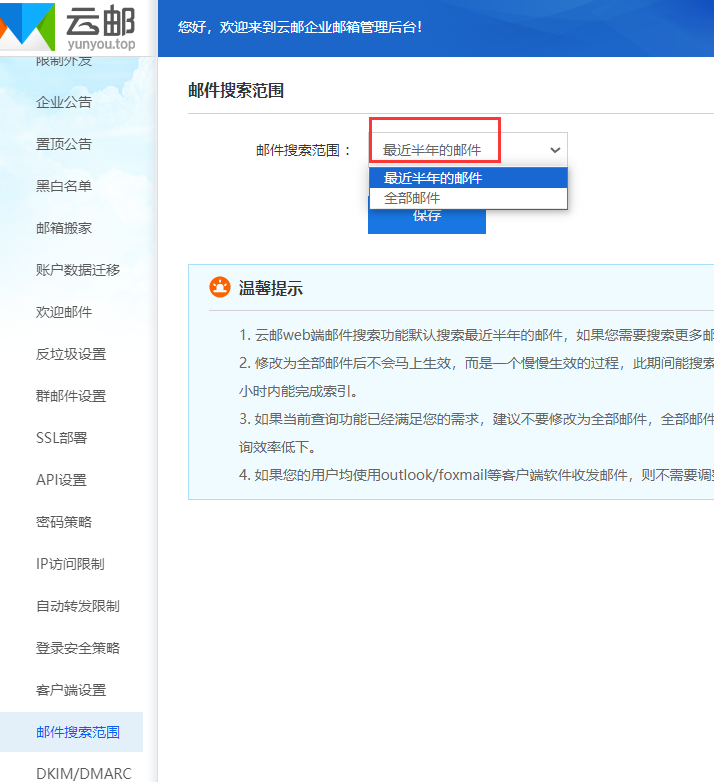Screen dimensions: 714x782
Task: Open 反垃圾设置 in the sidebar
Action: pyautogui.click(x=71, y=354)
